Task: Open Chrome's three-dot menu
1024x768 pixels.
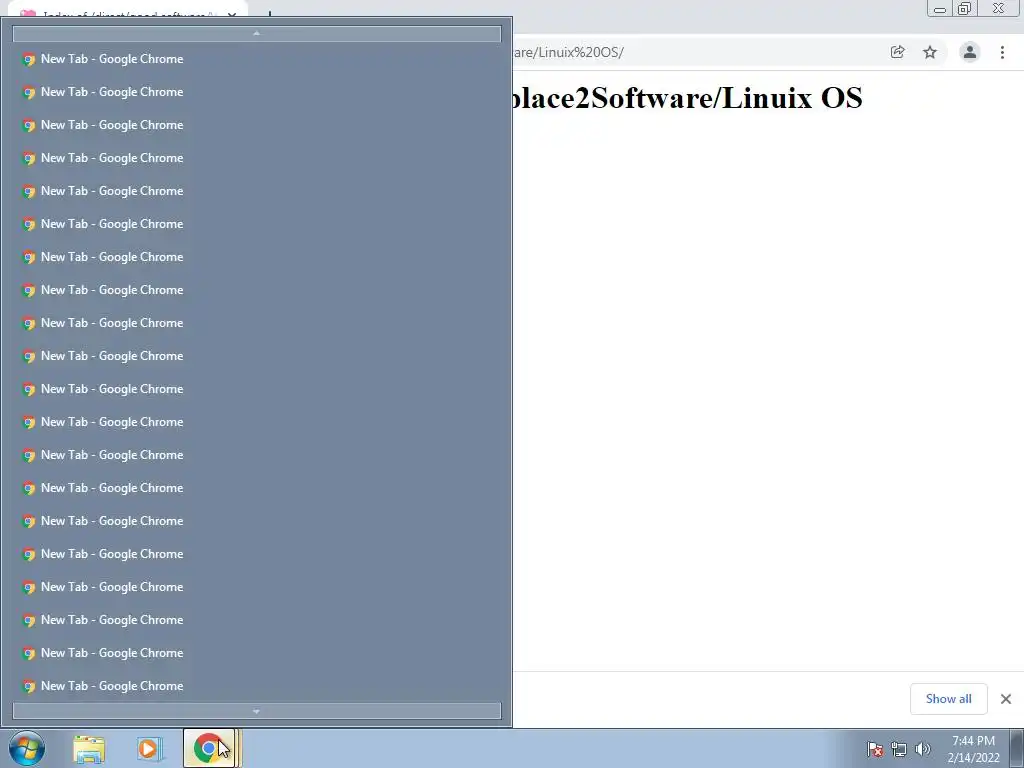Action: pyautogui.click(x=1002, y=52)
